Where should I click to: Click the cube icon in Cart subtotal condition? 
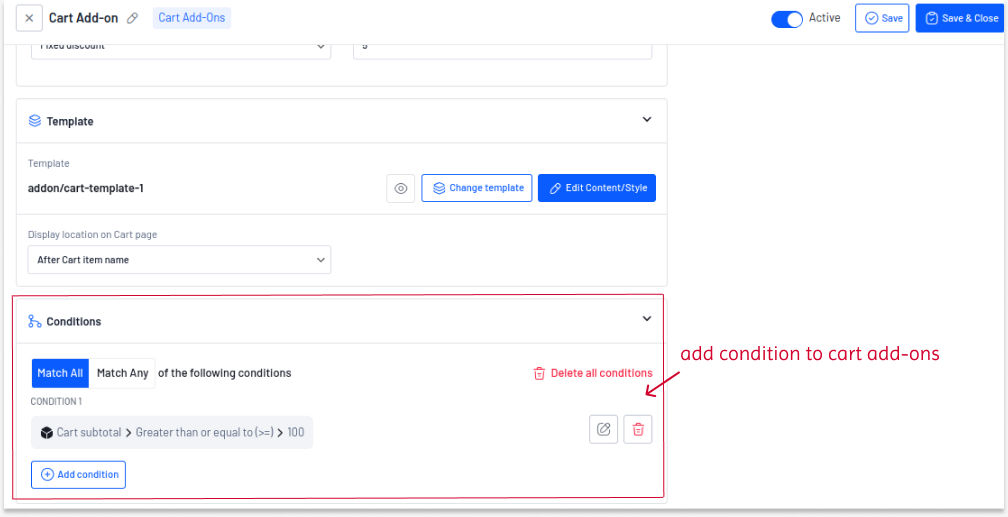click(x=46, y=433)
